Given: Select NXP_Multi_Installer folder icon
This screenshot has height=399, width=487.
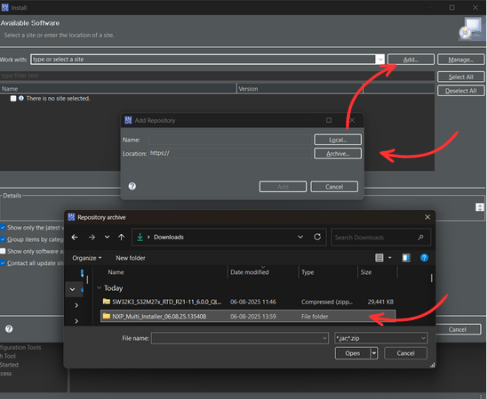Looking at the screenshot, I should coord(106,316).
